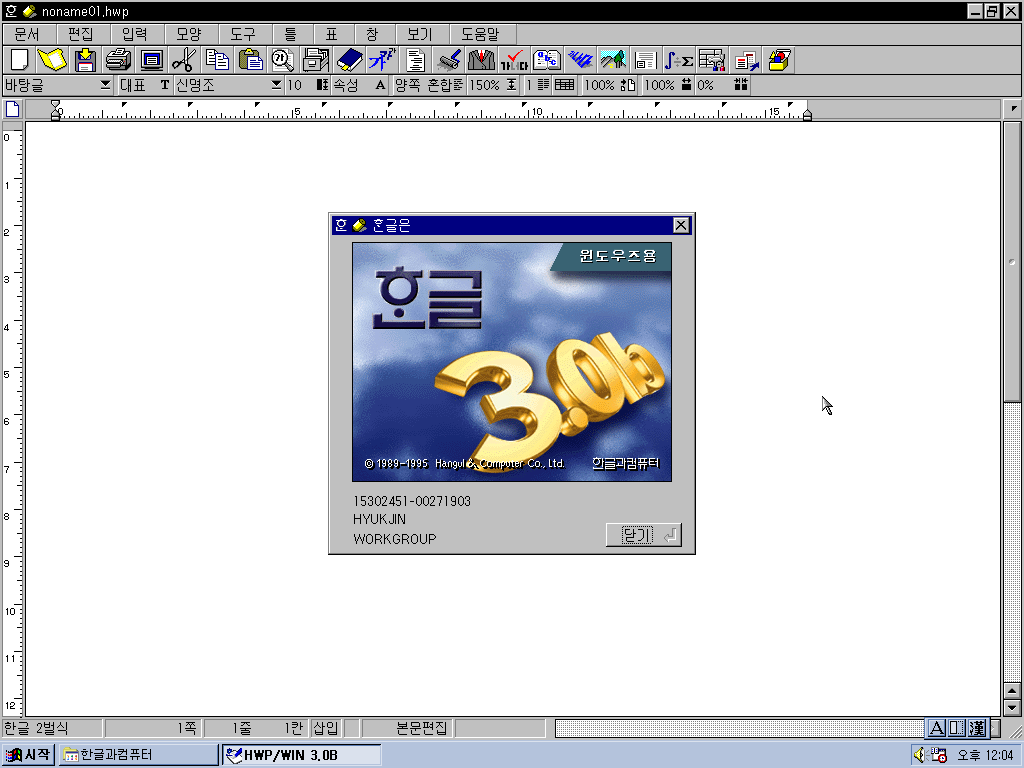Toggle the 漢 Hanja input button
The image size is (1024, 768).
[977, 728]
